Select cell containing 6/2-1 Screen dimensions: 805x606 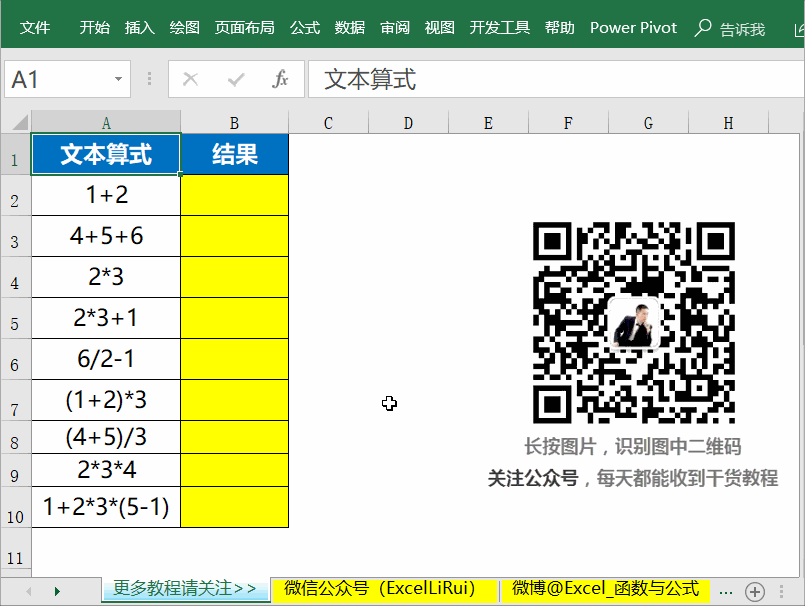(x=106, y=359)
